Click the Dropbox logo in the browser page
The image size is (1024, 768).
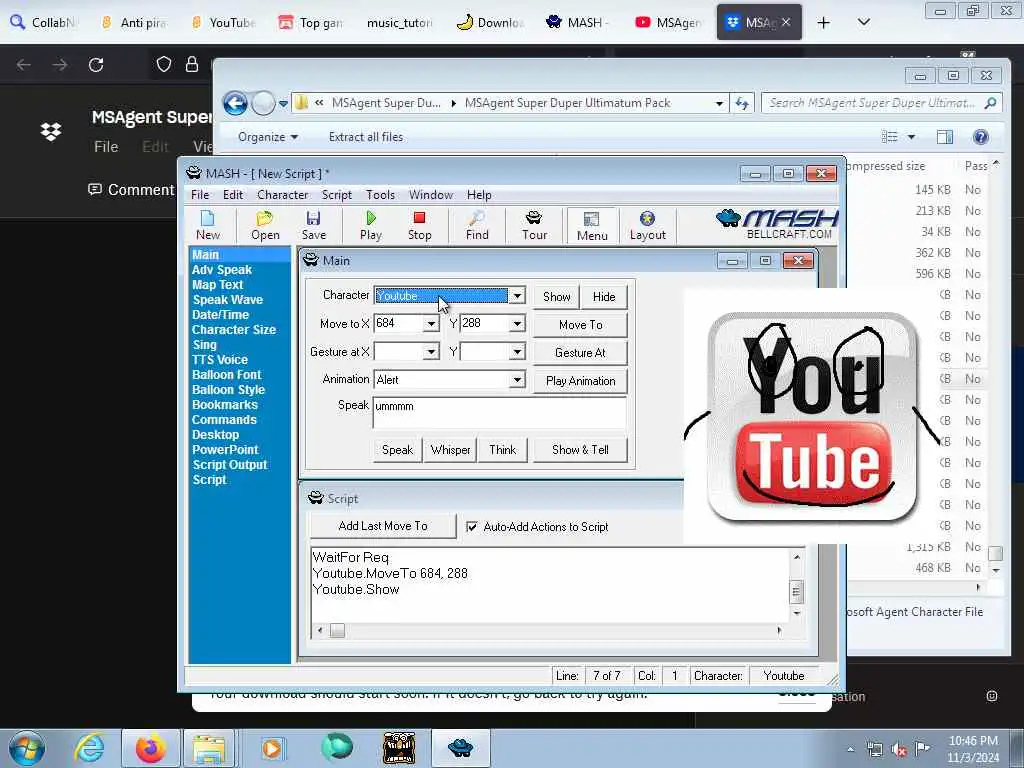click(x=51, y=131)
